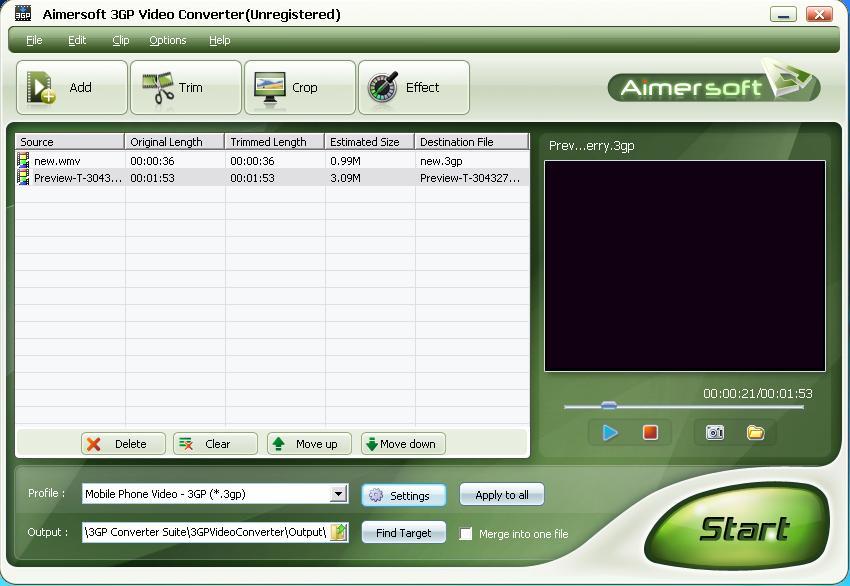
Task: Open the Trim tool
Action: (x=184, y=87)
